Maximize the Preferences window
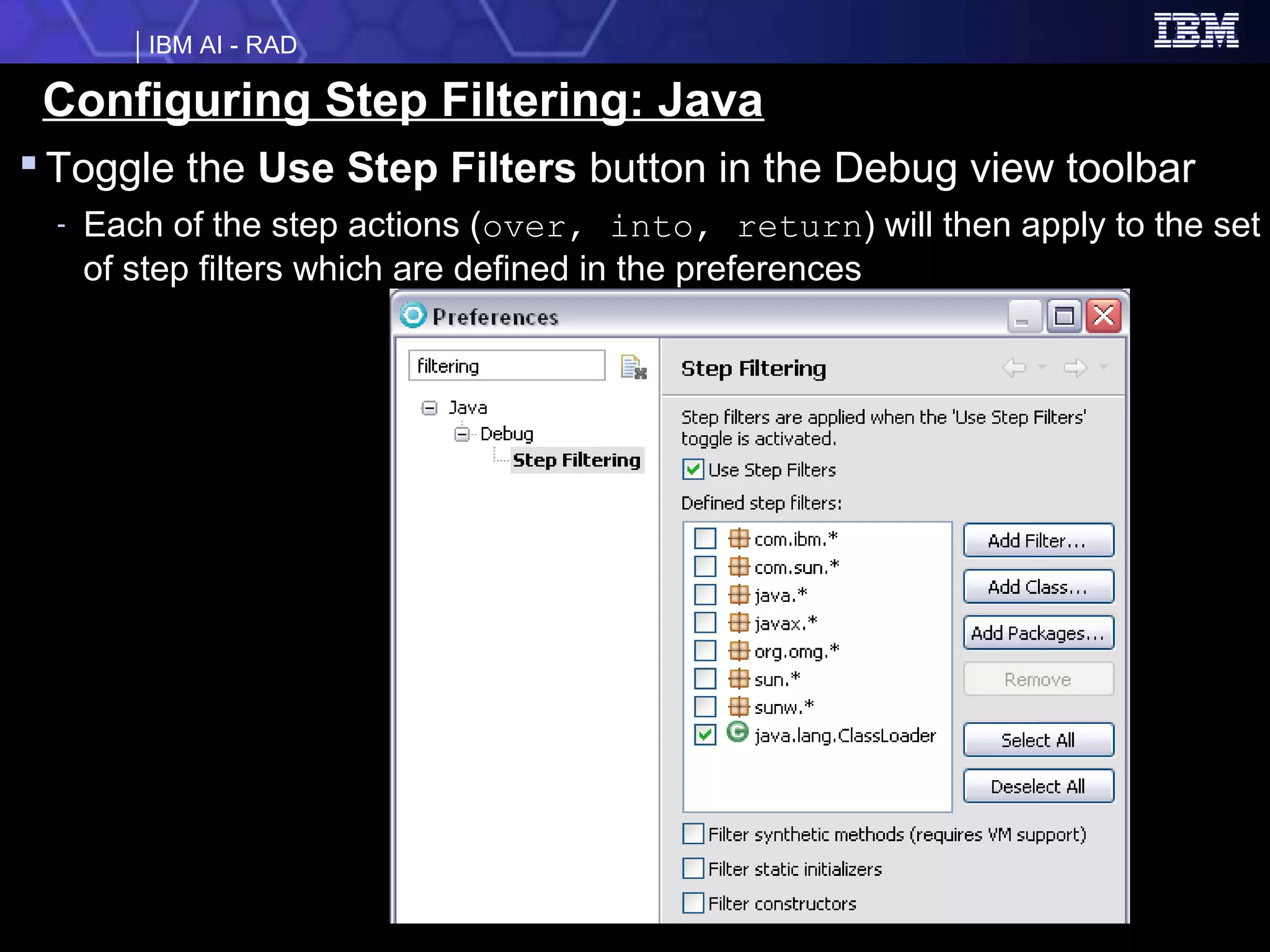Viewport: 1270px width, 952px height. coord(1064,317)
